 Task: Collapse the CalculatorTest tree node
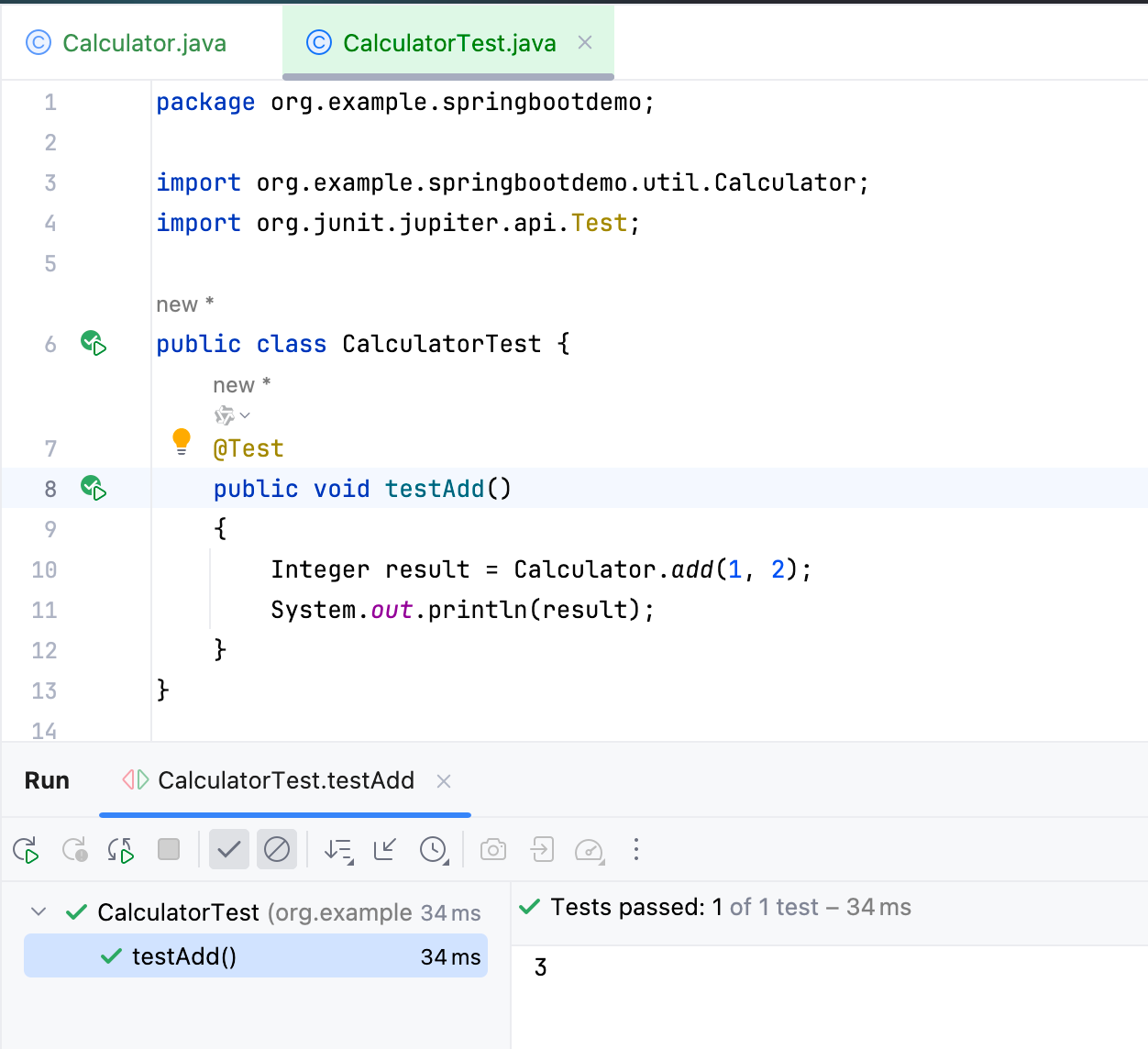[x=39, y=911]
